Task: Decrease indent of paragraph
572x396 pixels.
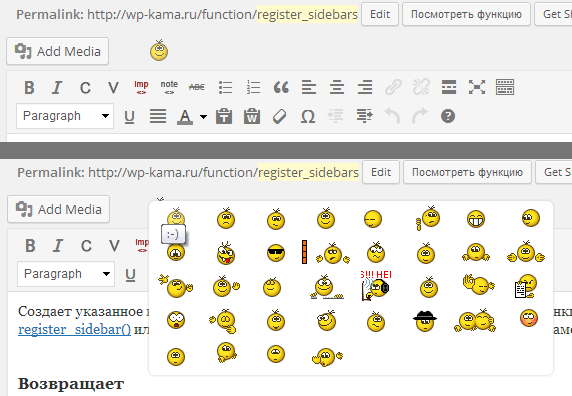Action: click(x=336, y=116)
